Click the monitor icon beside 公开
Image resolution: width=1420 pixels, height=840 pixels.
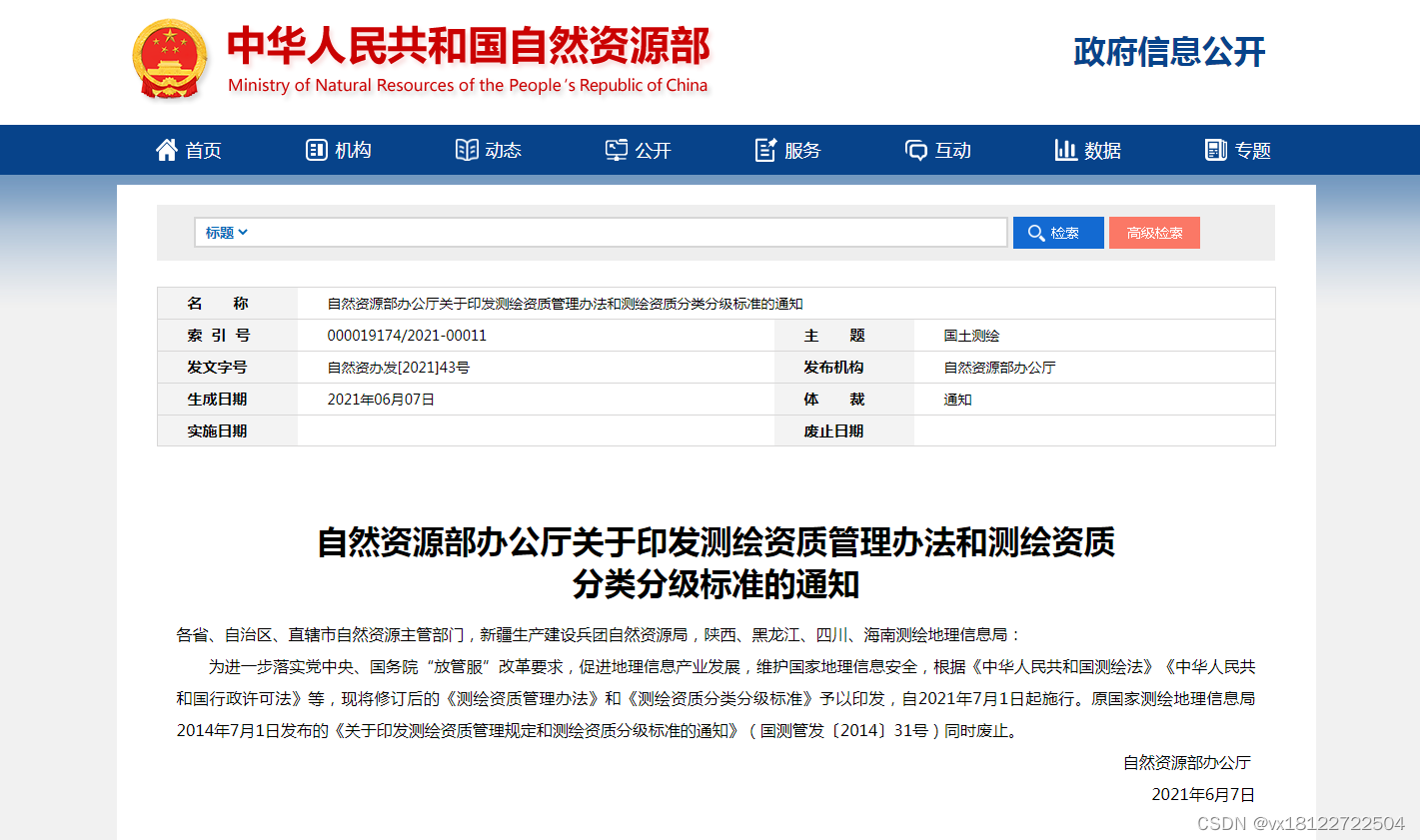point(617,150)
